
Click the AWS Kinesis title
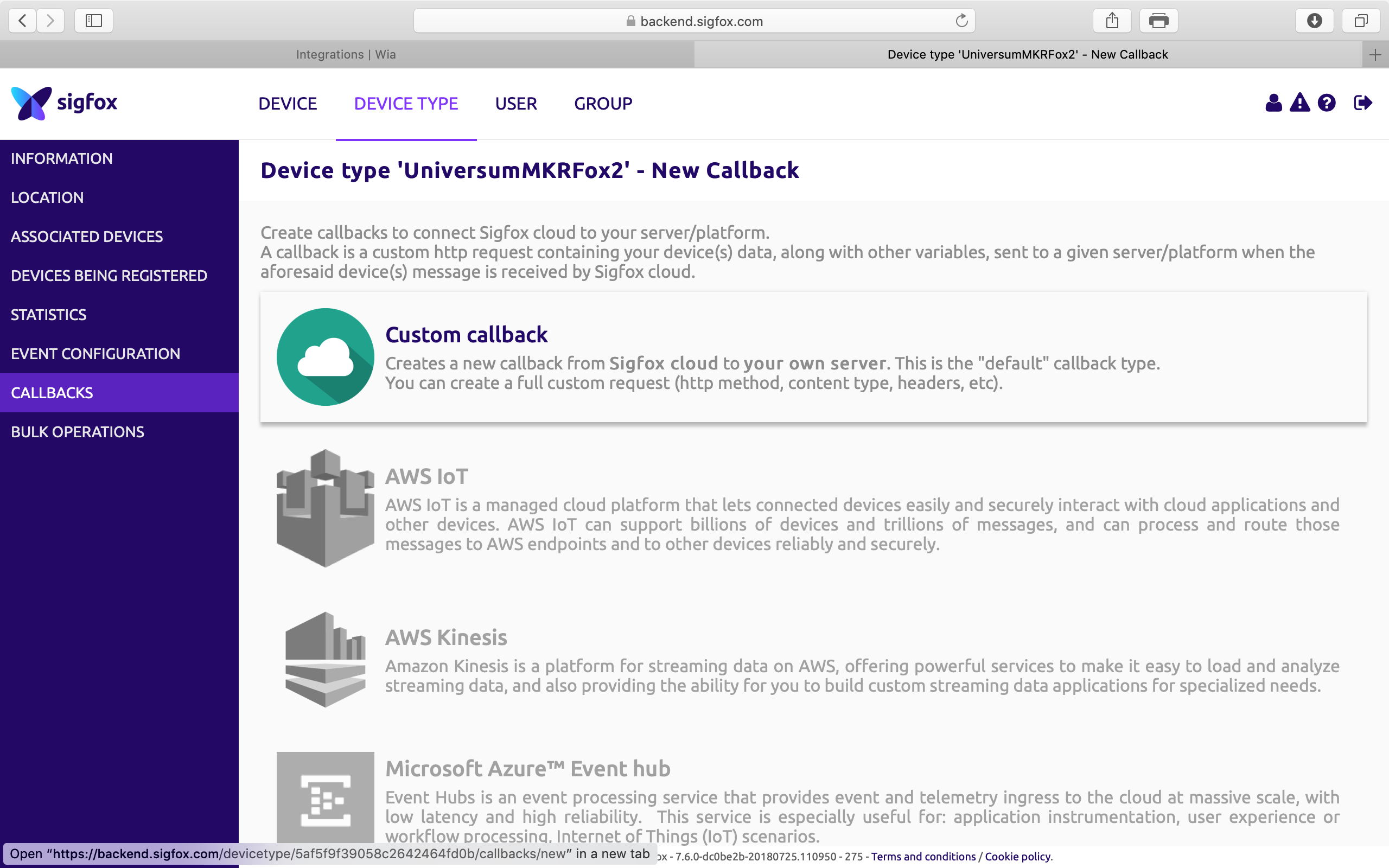click(446, 638)
